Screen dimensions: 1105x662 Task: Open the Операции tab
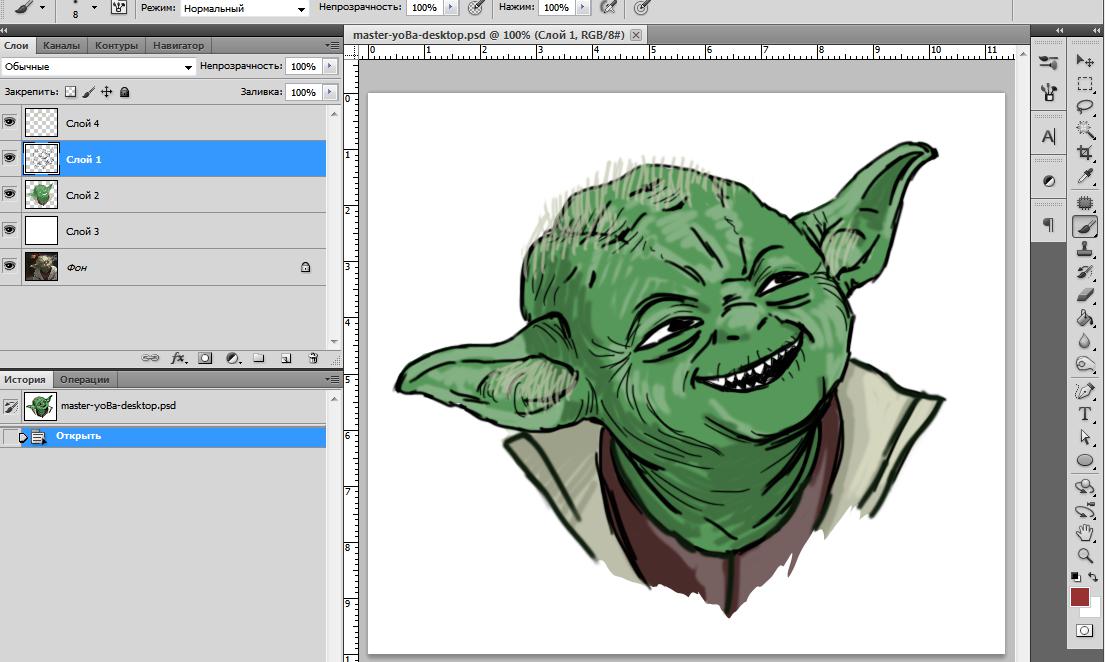tap(84, 380)
